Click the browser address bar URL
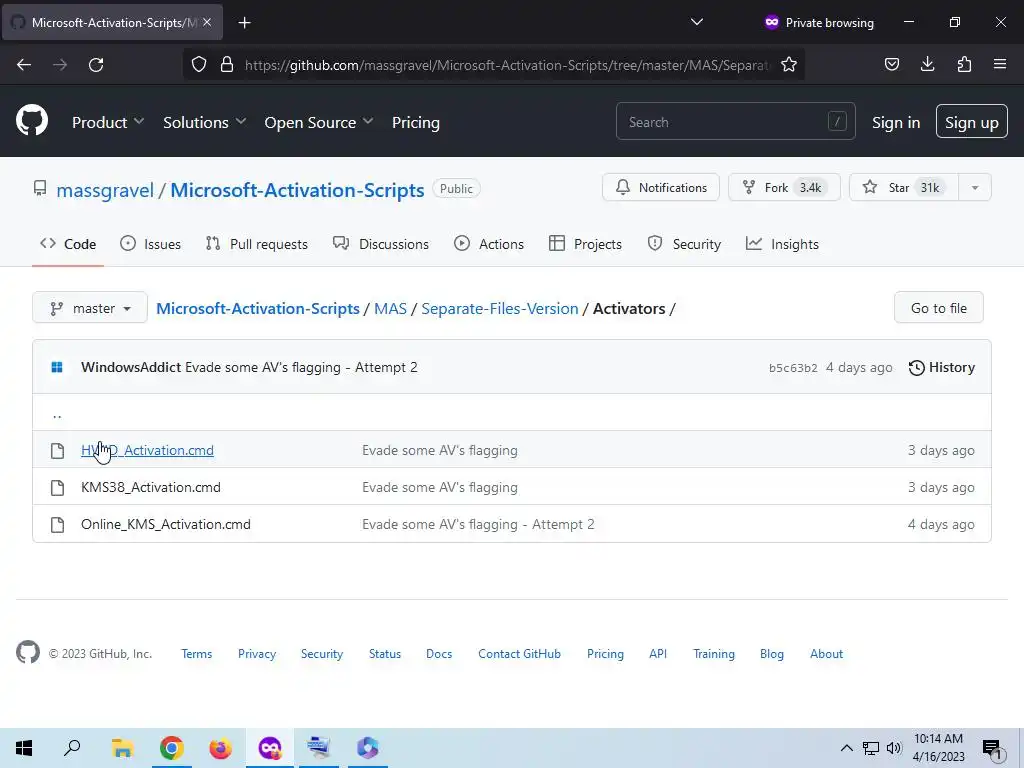 pyautogui.click(x=507, y=65)
